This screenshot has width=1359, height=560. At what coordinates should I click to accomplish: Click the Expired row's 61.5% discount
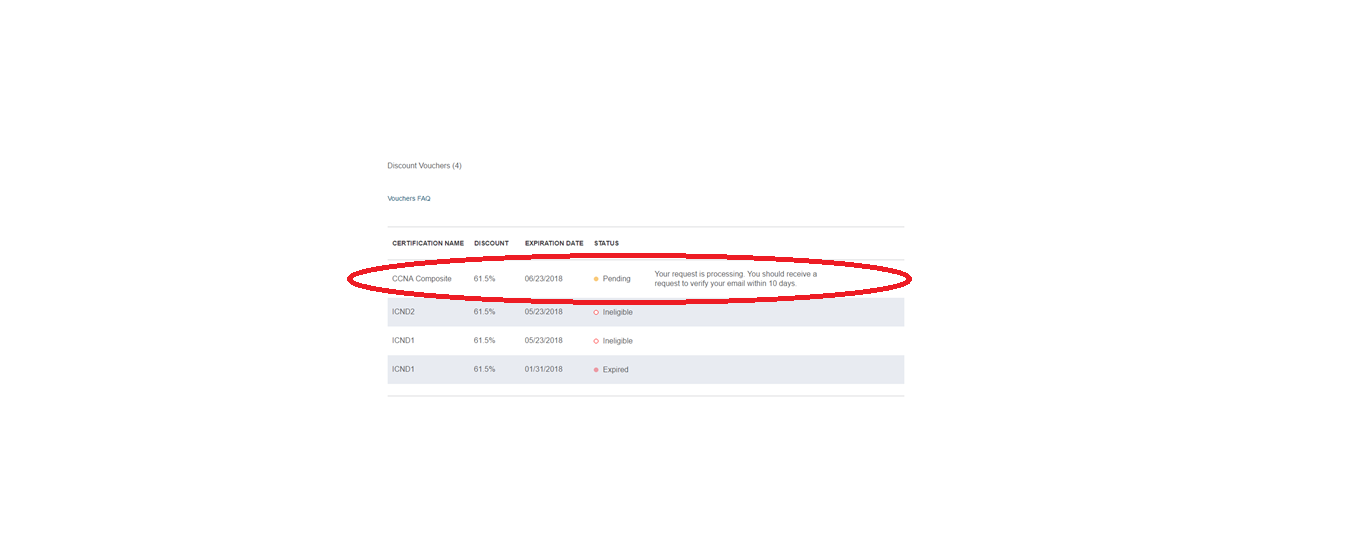(x=485, y=370)
